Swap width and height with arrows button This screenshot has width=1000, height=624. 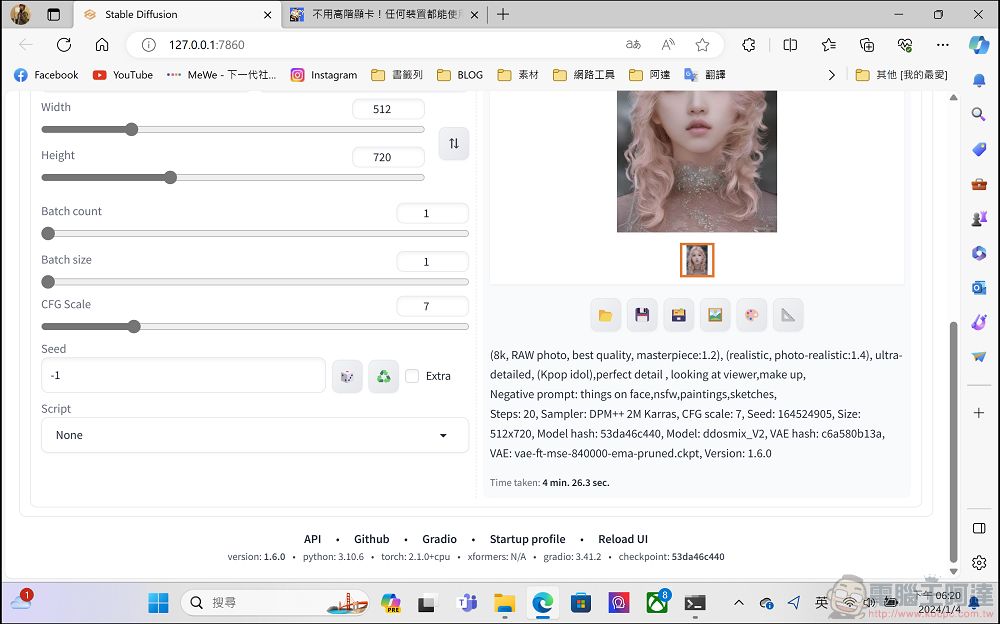pos(453,144)
